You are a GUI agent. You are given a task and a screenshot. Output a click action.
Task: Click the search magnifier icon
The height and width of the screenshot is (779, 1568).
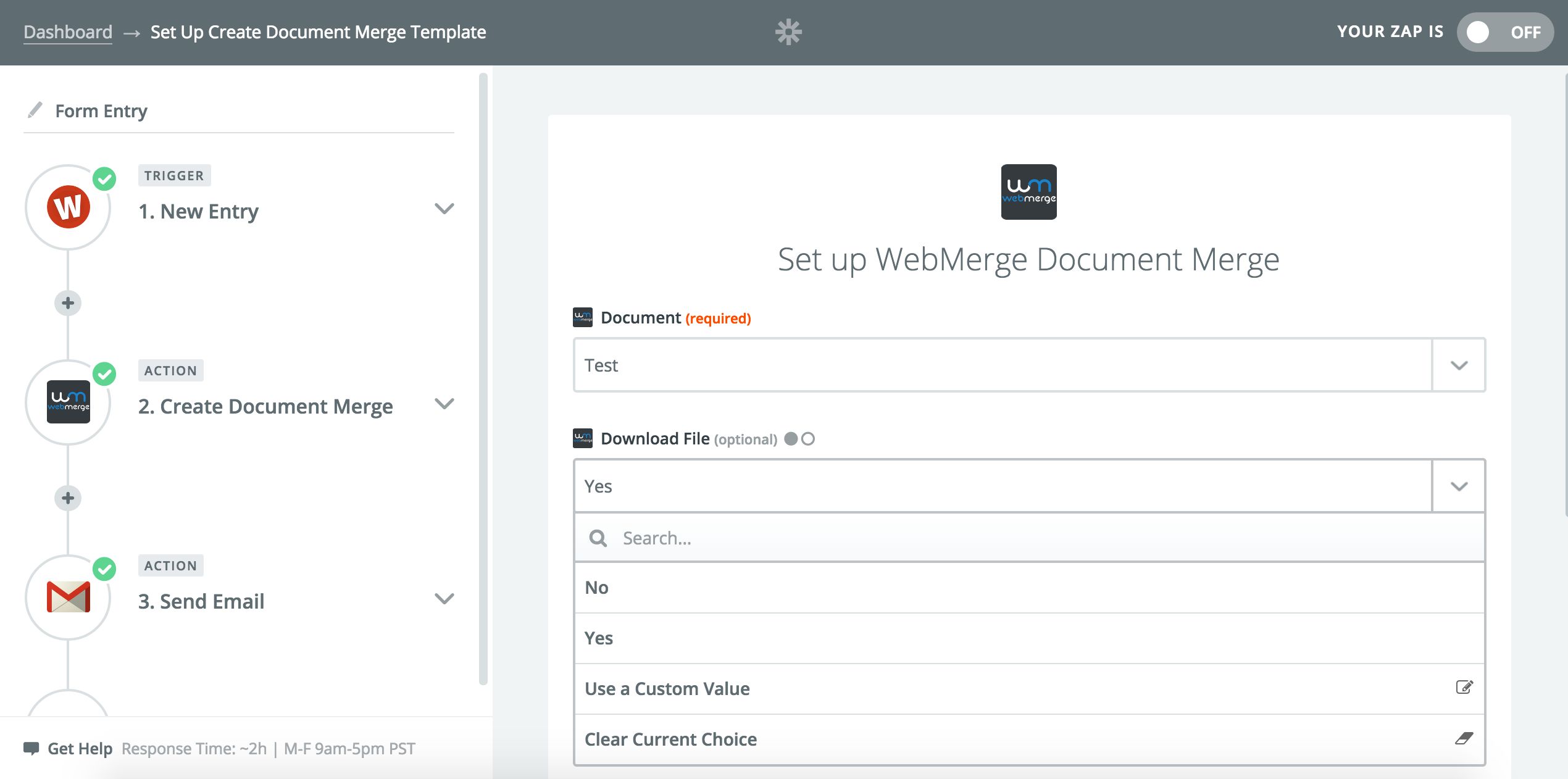coord(598,538)
